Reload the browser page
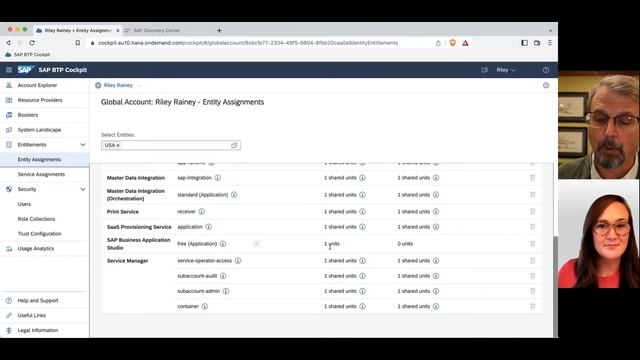 point(32,42)
